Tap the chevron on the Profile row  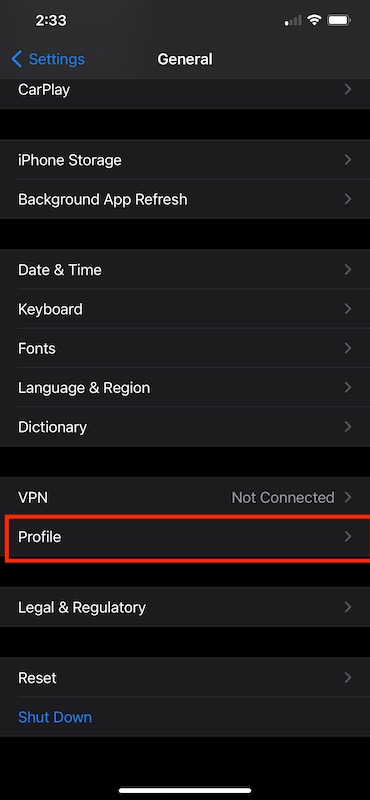click(x=348, y=536)
